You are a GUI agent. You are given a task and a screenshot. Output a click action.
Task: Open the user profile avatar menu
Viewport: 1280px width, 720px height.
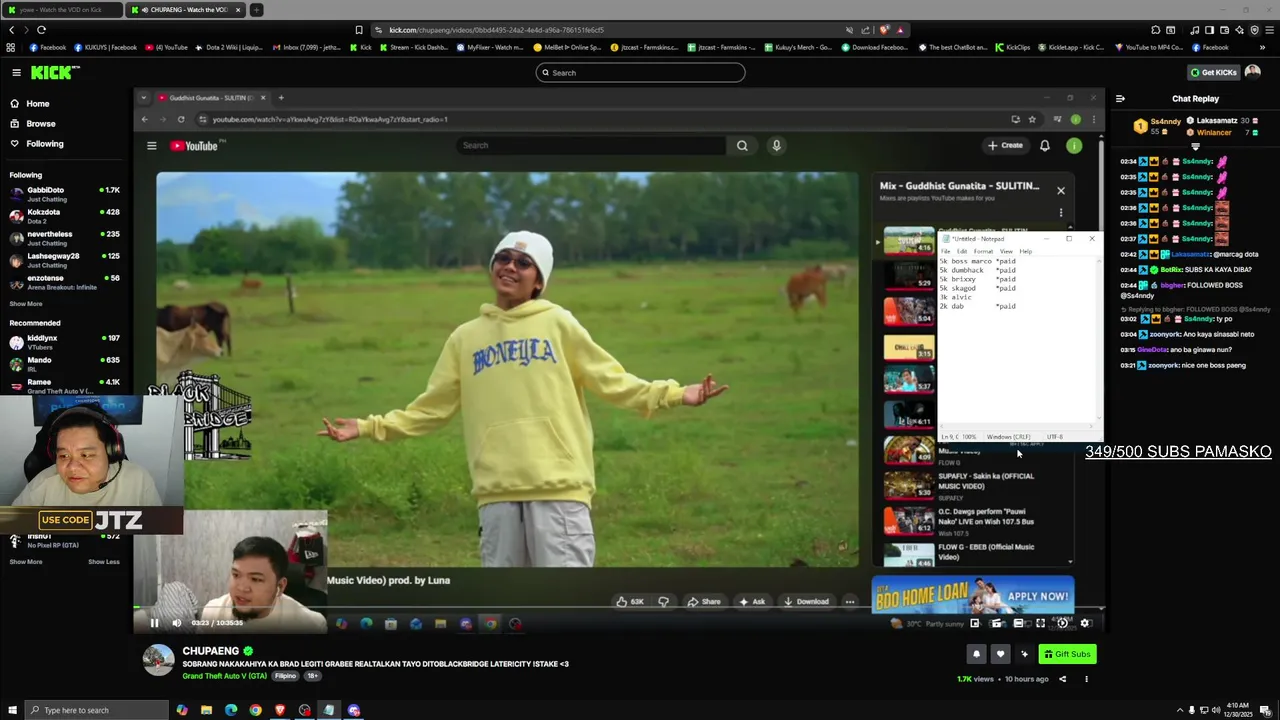1252,72
